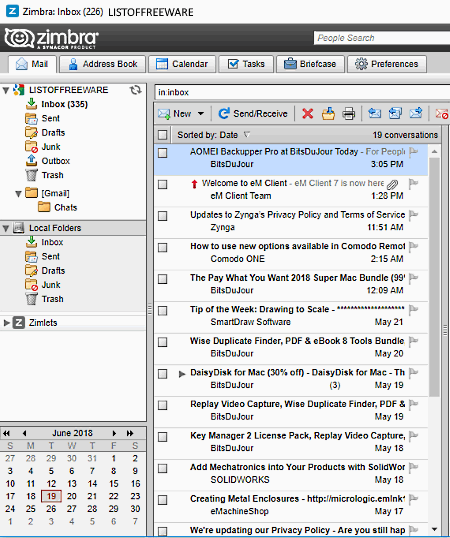Switch to the Calendar tab
The height and width of the screenshot is (538, 450).
[182, 64]
